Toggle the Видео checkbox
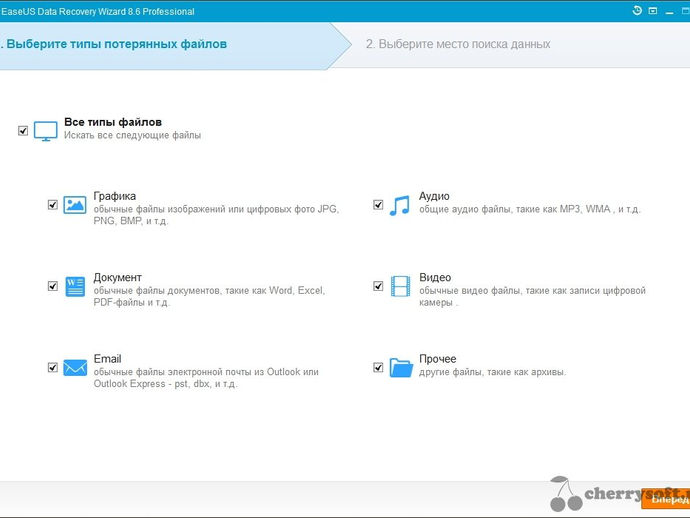The image size is (690, 518). (x=378, y=286)
